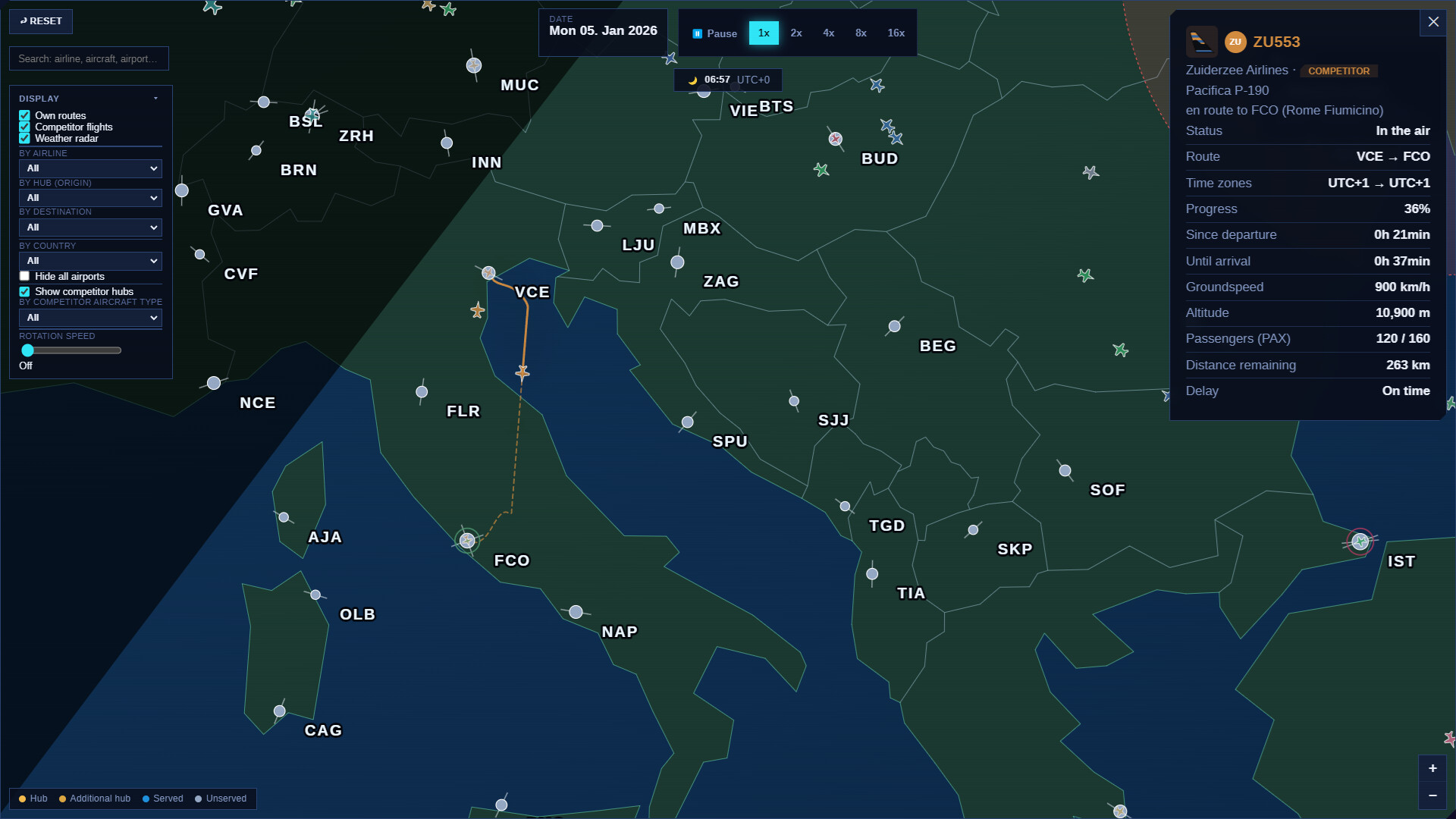Select the IST Istanbul hub marker

point(1360,541)
